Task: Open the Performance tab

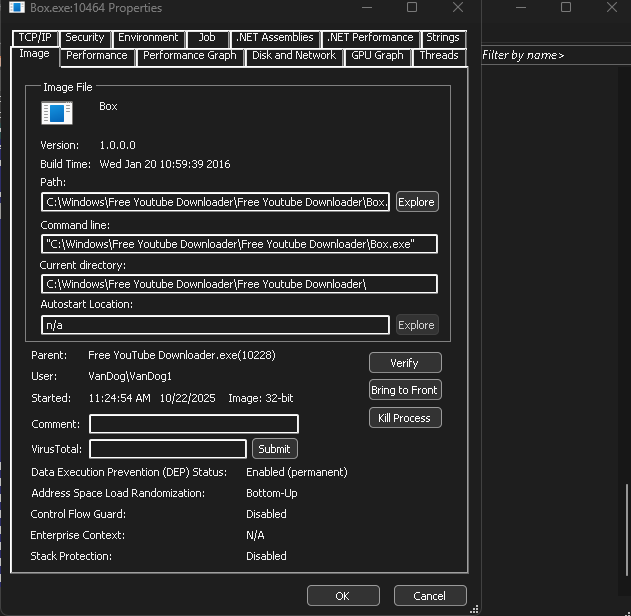Action: [97, 56]
